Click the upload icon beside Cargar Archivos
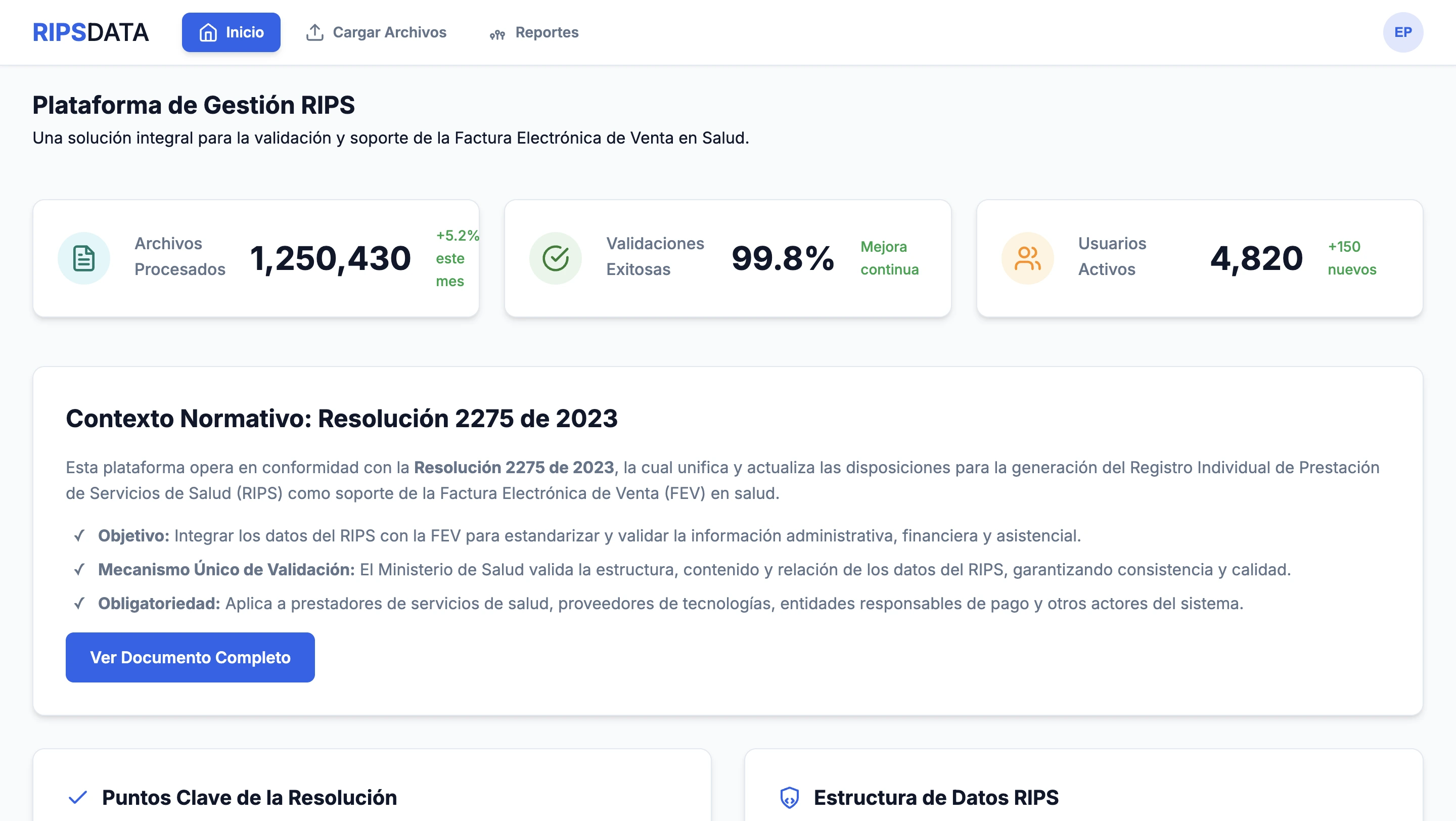 pyautogui.click(x=315, y=33)
